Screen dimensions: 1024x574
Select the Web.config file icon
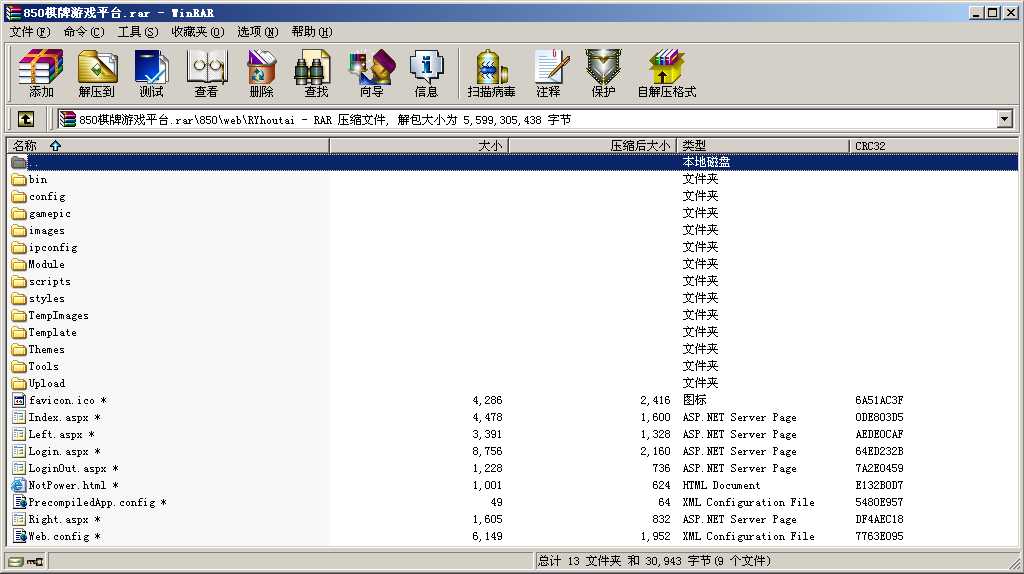19,536
